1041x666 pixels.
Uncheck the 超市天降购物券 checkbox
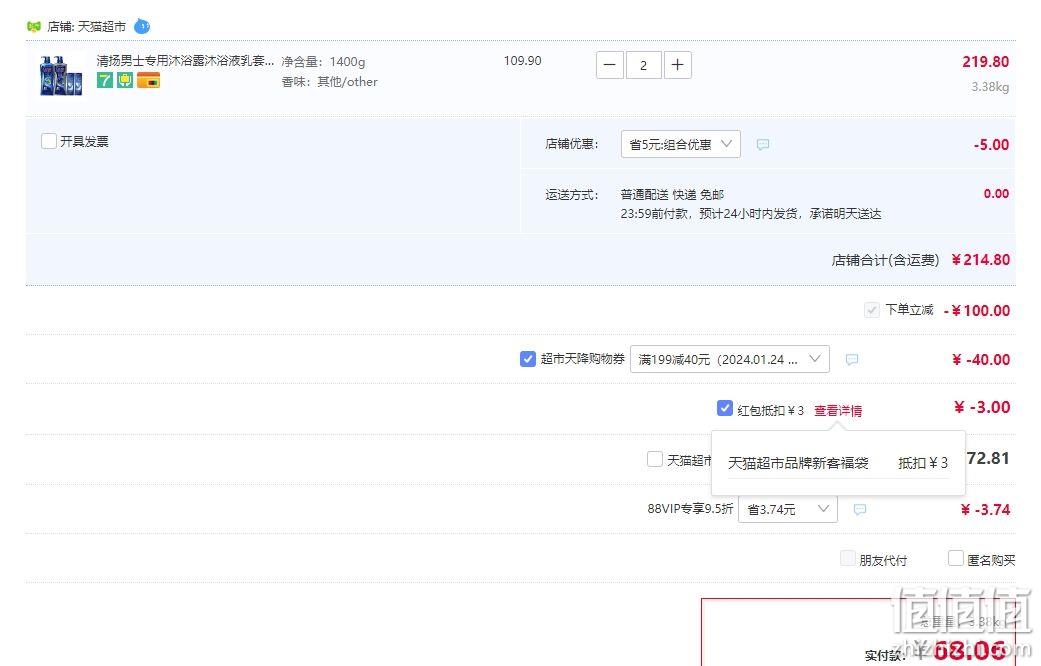[528, 359]
